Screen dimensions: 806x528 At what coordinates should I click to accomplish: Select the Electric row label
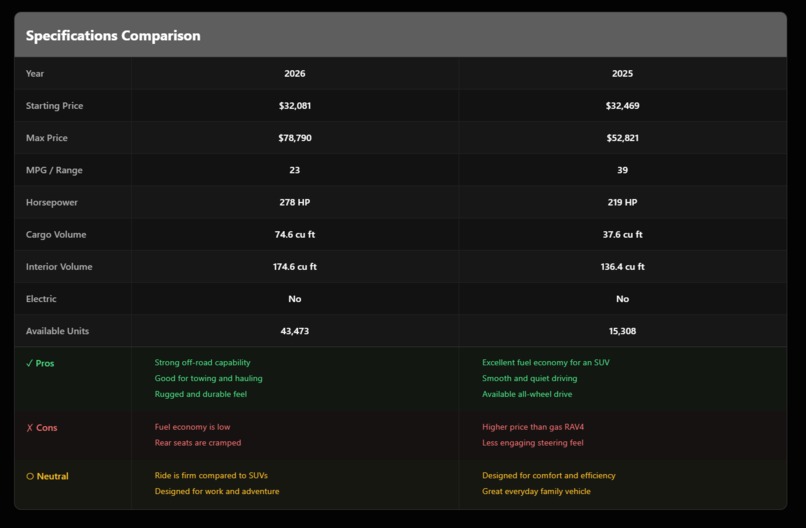[41, 299]
